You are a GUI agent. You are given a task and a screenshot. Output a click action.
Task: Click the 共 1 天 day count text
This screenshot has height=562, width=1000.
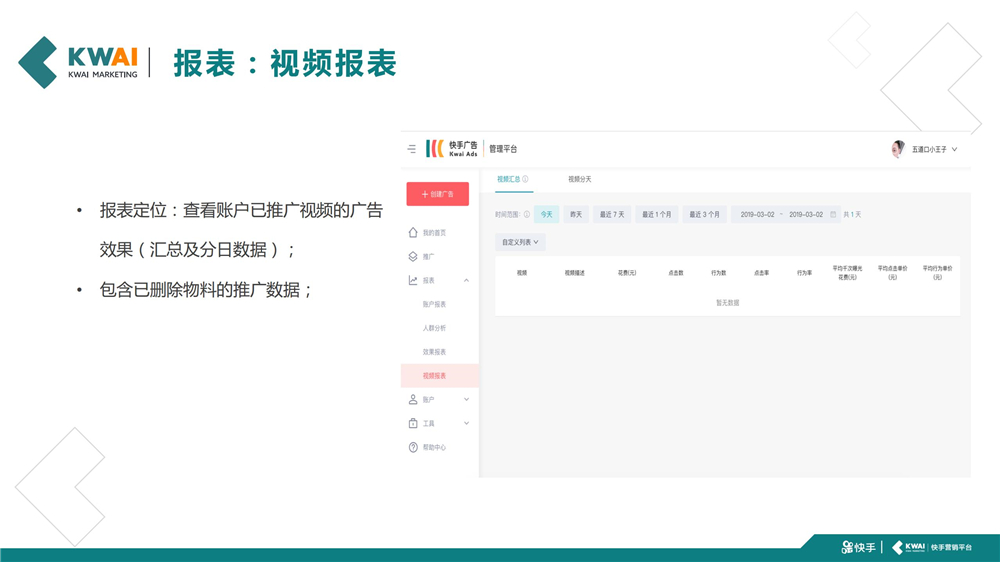coord(852,214)
